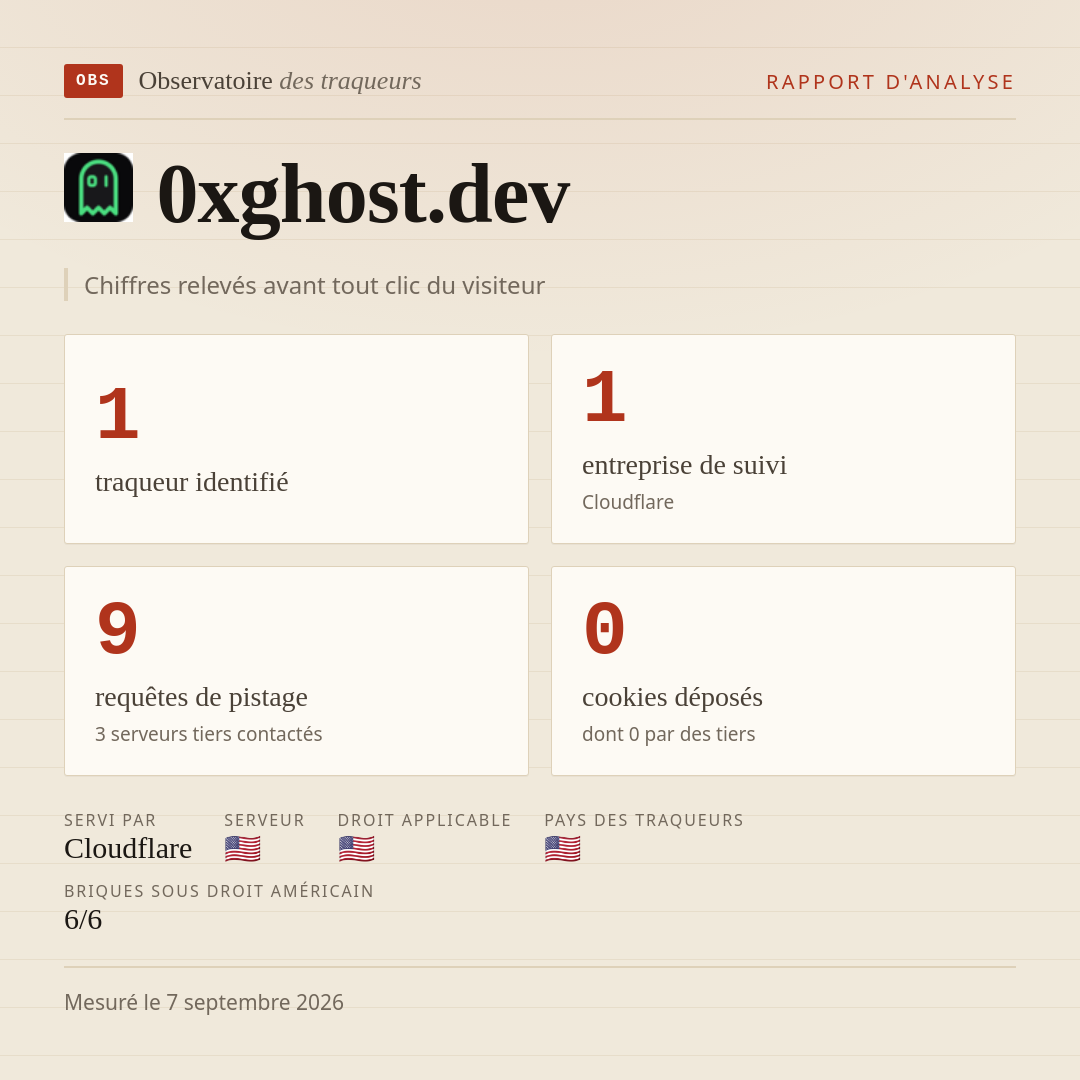The image size is (1080, 1080).
Task: Click the traqueur identifié label
Action: click(191, 481)
